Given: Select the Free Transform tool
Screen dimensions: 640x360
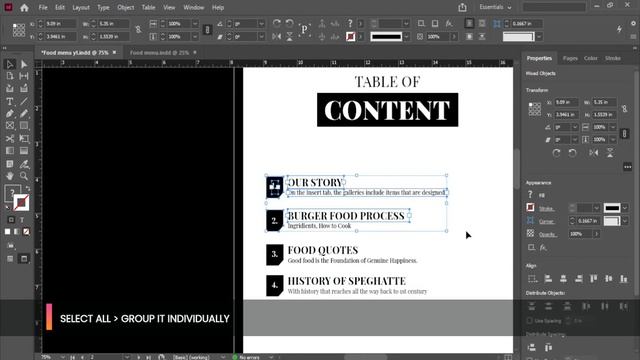Looking at the screenshot, I should (24, 139).
